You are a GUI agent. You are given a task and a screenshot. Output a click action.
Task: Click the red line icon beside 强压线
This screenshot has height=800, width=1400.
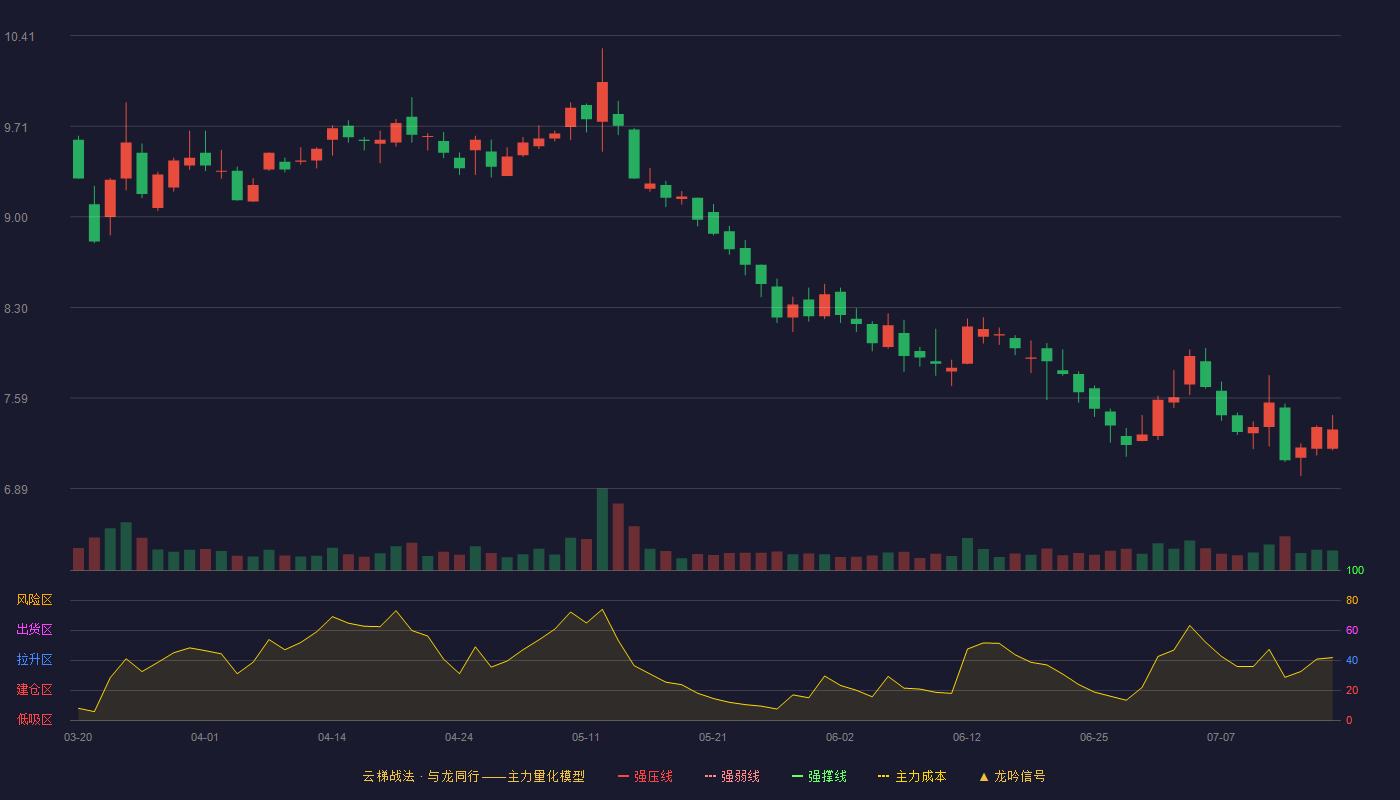point(623,776)
